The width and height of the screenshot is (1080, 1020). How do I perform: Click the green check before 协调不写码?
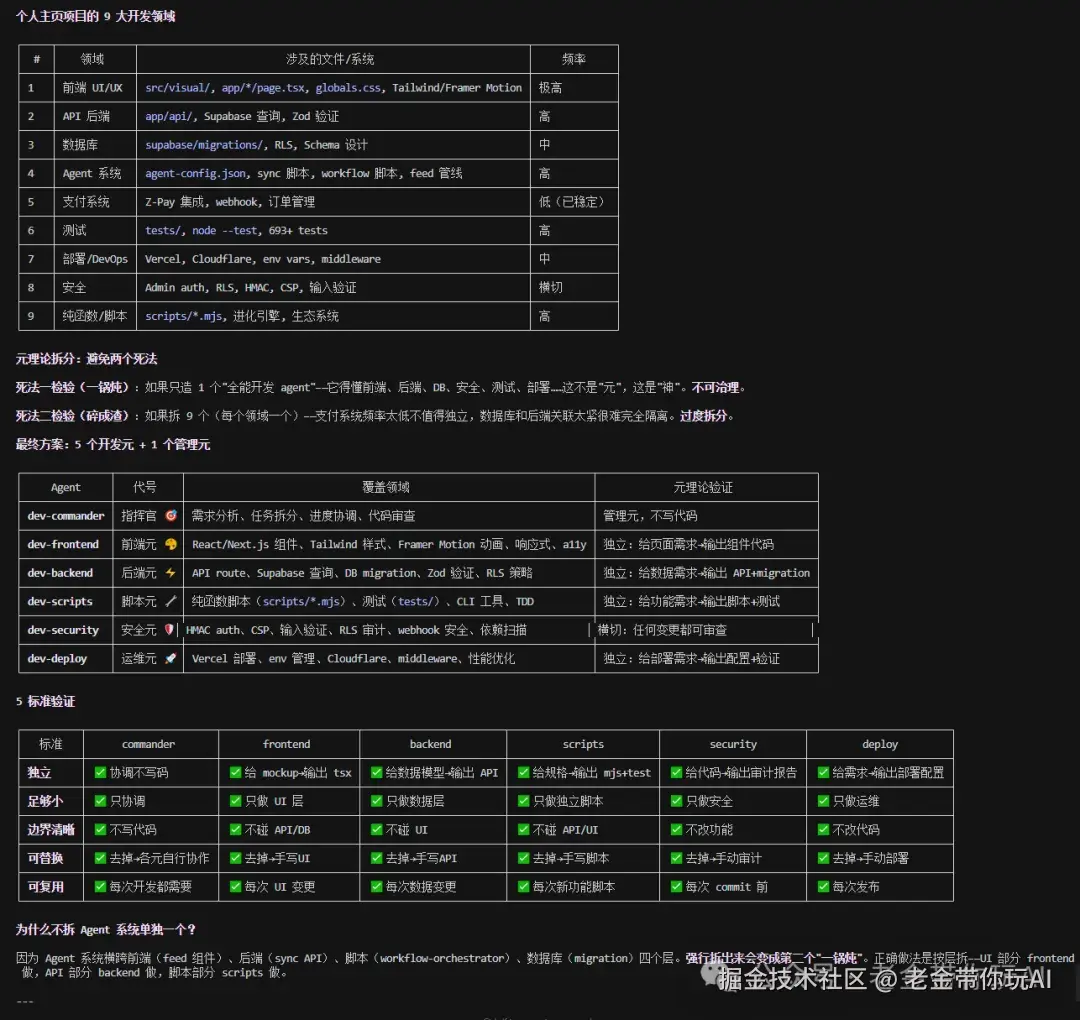coord(101,773)
